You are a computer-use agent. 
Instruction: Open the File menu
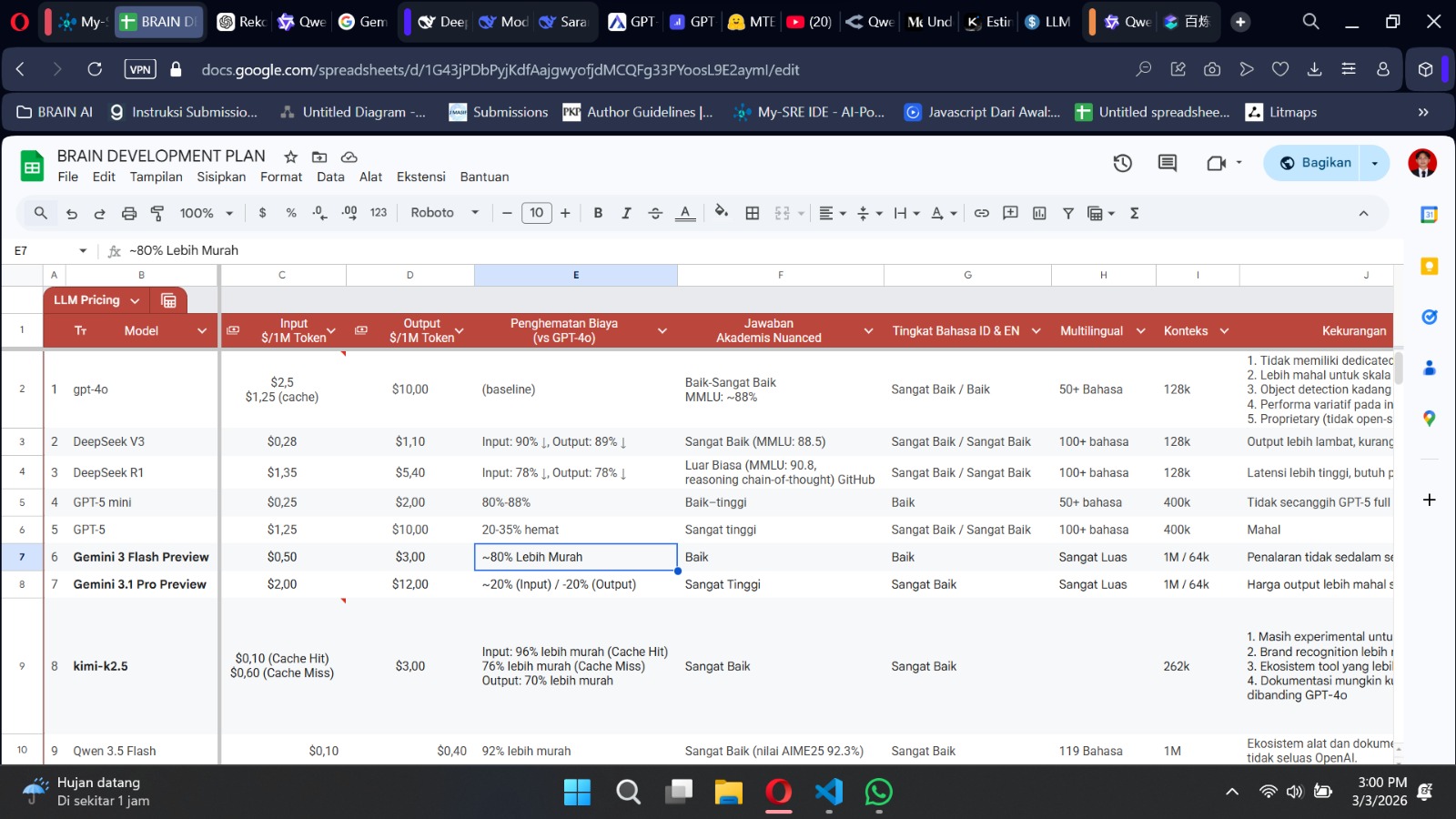(x=68, y=177)
